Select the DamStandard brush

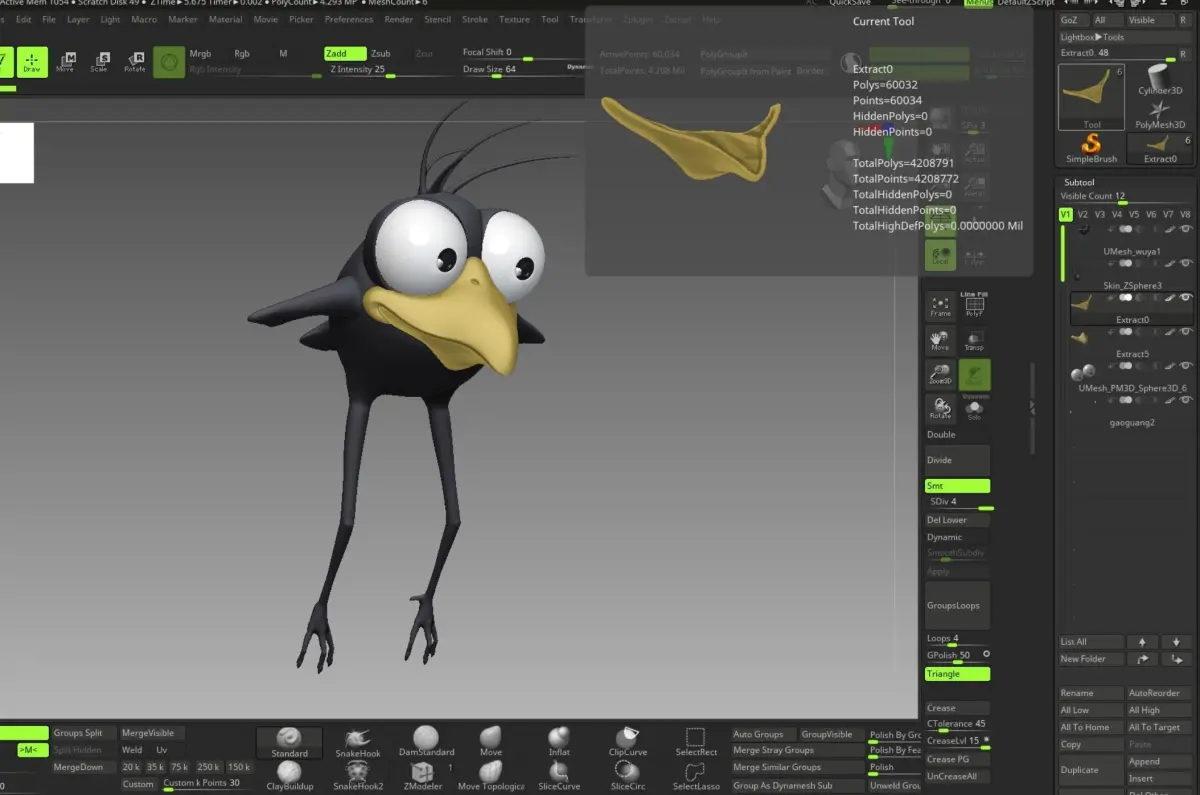(x=426, y=742)
